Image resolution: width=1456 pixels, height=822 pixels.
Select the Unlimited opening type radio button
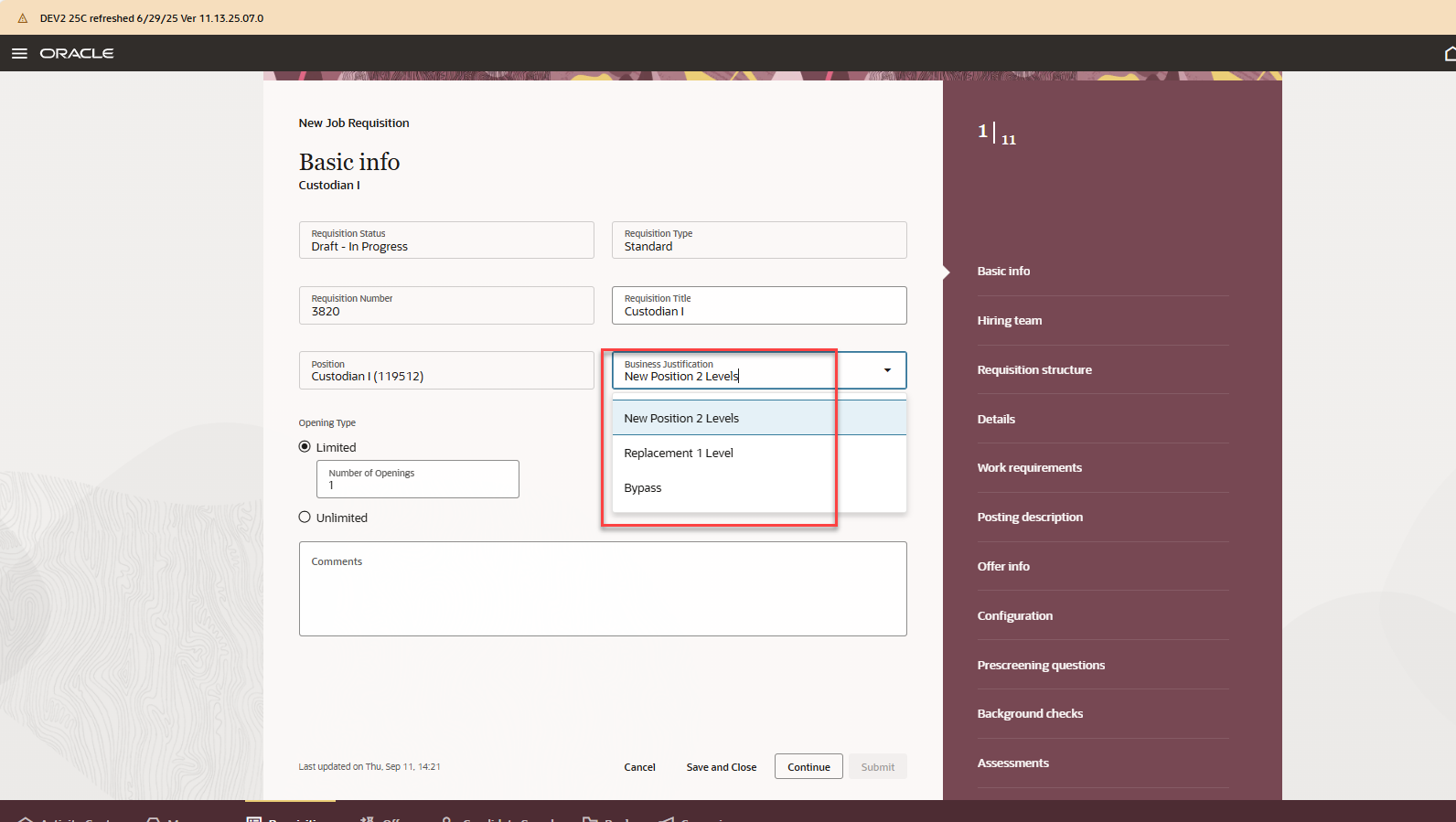pos(305,517)
